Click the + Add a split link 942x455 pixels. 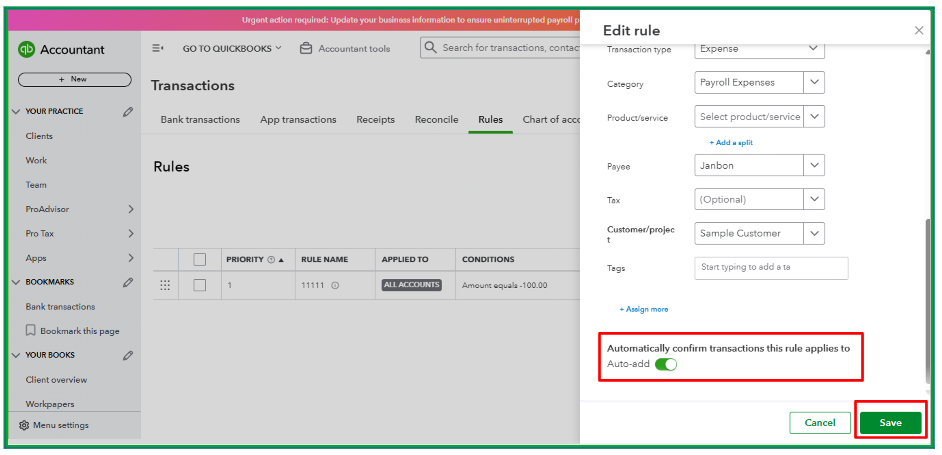(731, 143)
